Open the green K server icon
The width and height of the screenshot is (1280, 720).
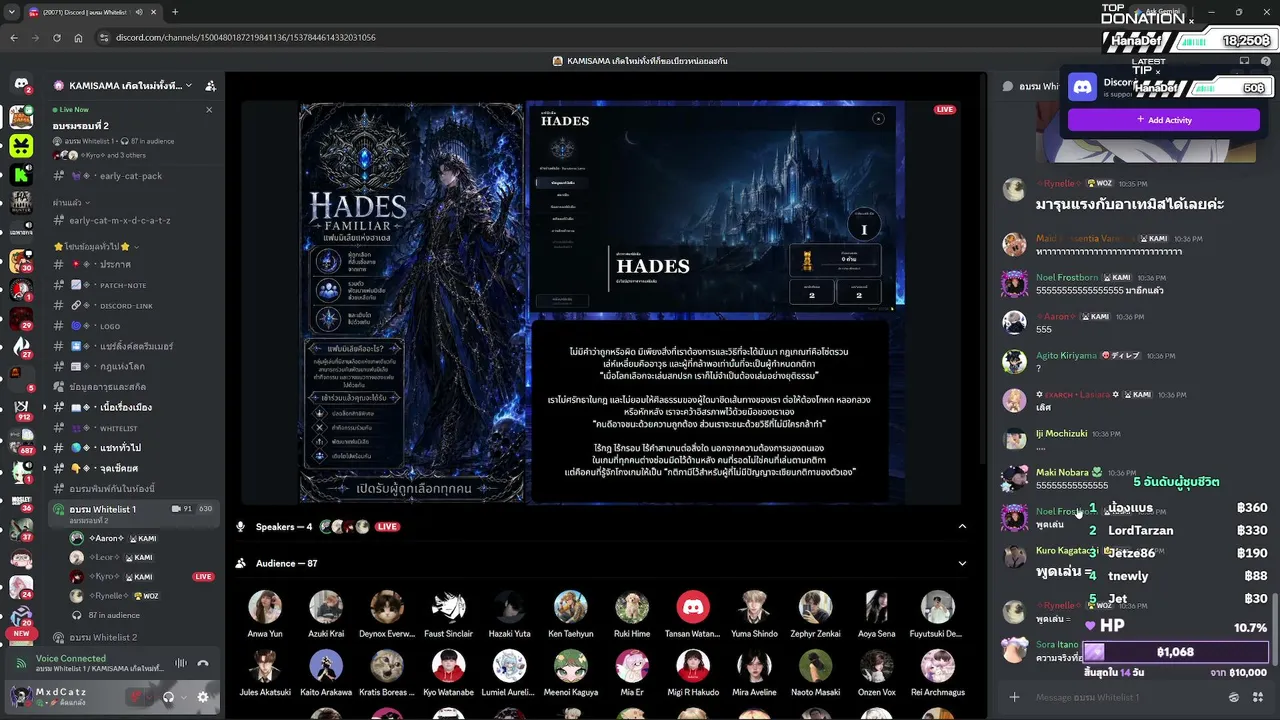21,173
